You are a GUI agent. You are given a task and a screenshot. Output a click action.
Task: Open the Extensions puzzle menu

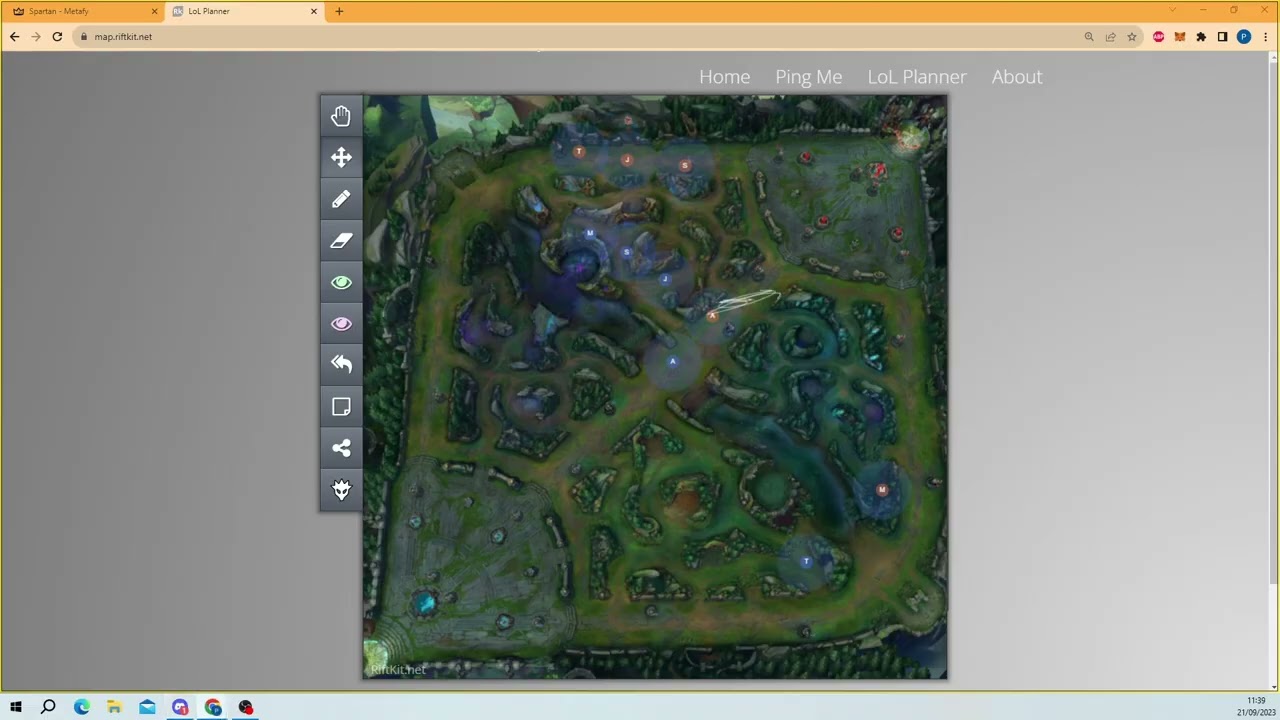point(1201,37)
